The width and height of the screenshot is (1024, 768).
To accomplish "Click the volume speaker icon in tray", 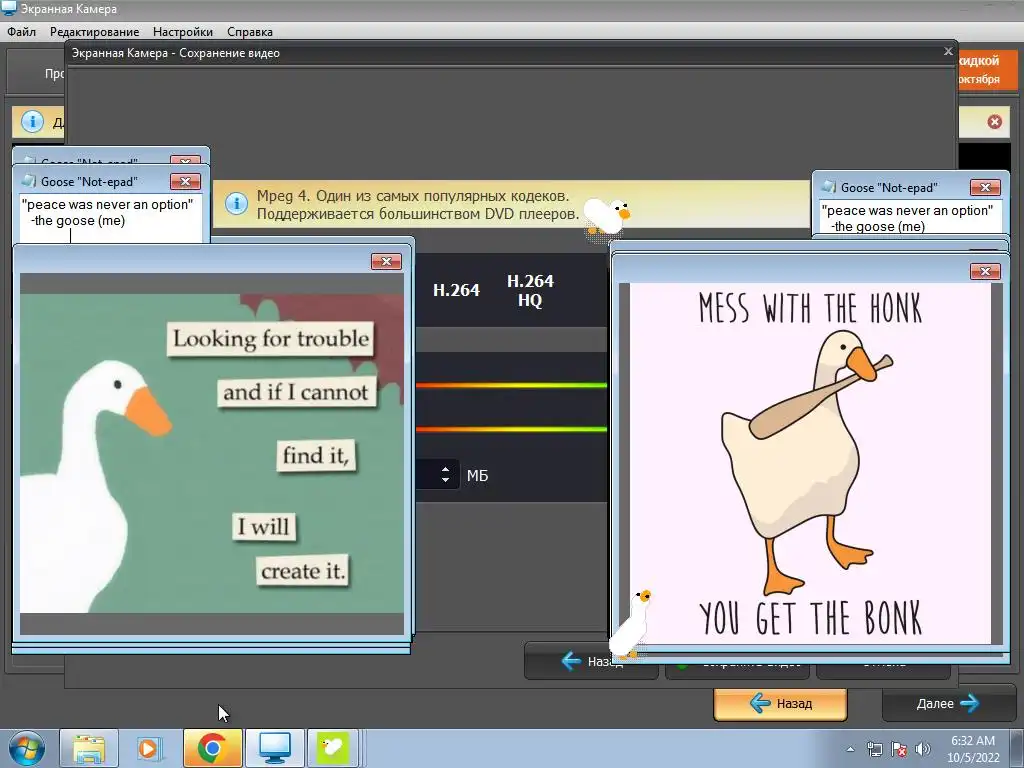I will point(923,750).
